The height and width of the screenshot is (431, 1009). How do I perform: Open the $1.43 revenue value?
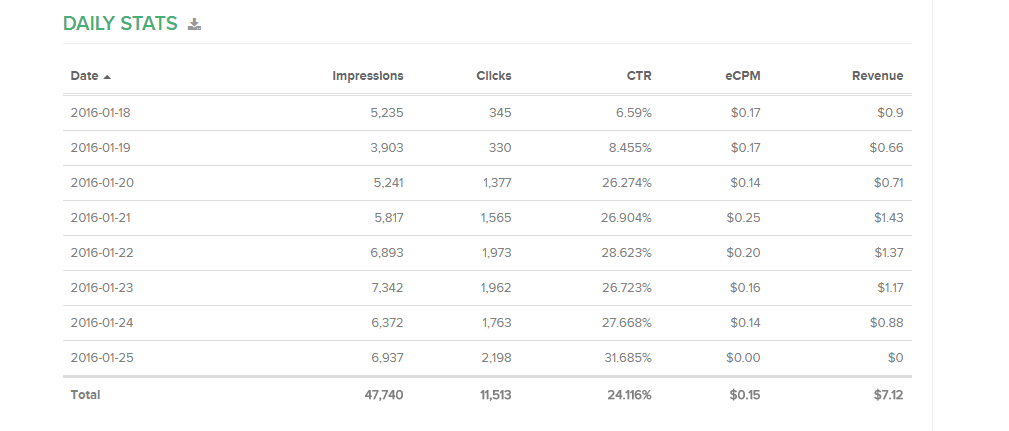click(888, 218)
